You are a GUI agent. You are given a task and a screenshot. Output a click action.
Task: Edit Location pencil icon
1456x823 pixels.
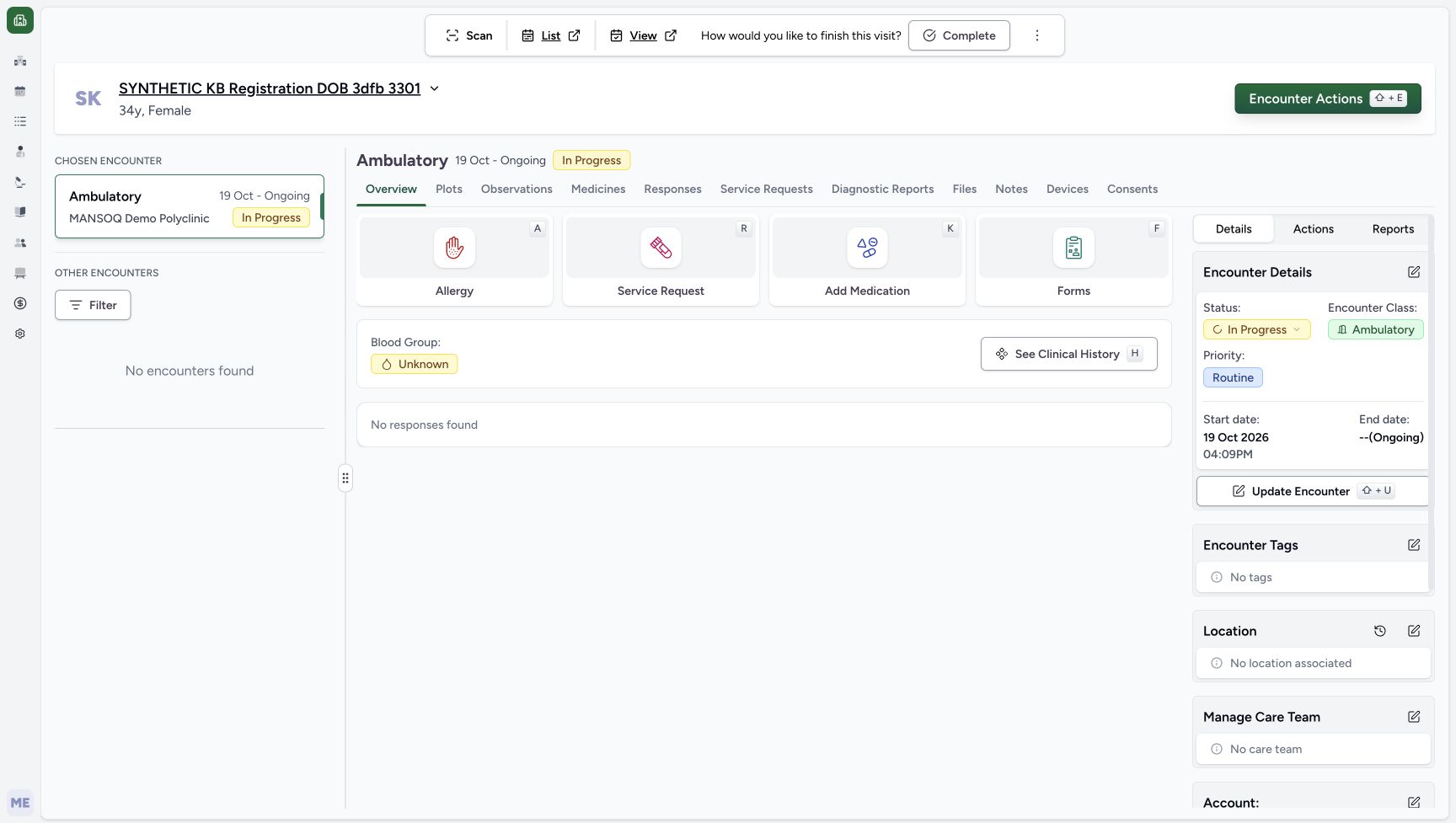click(x=1414, y=631)
